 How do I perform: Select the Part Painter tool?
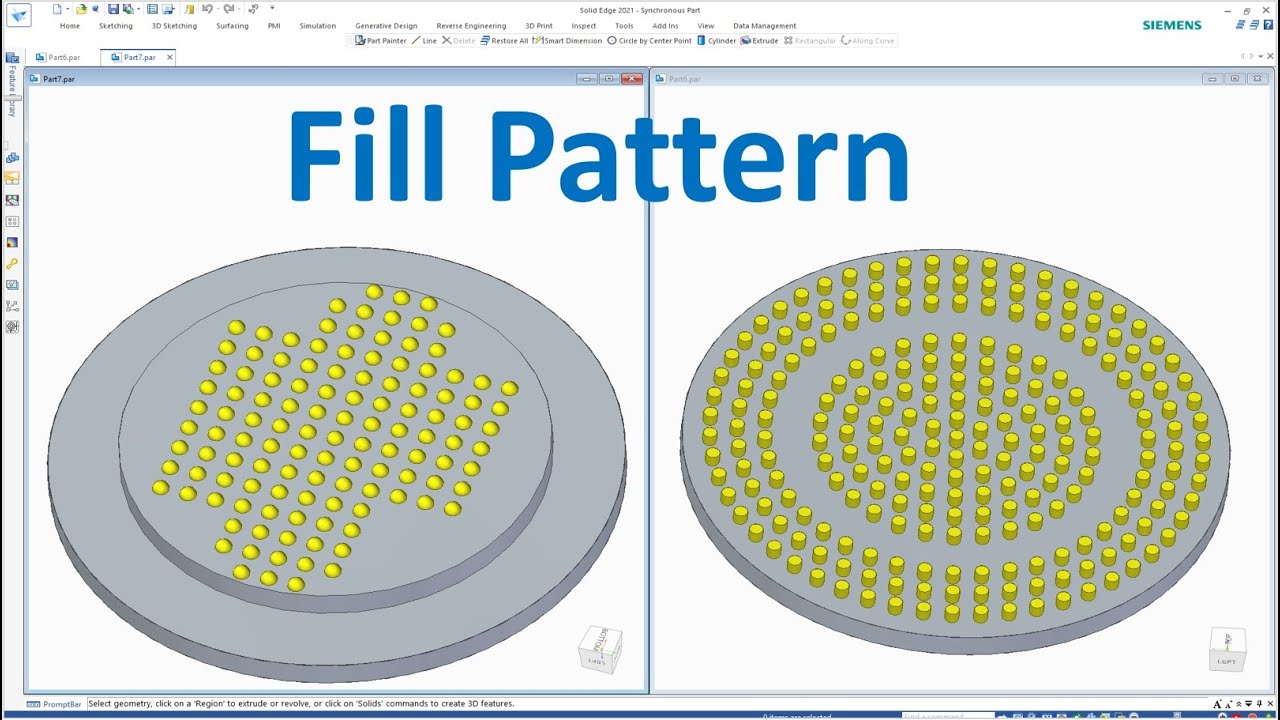(x=381, y=41)
